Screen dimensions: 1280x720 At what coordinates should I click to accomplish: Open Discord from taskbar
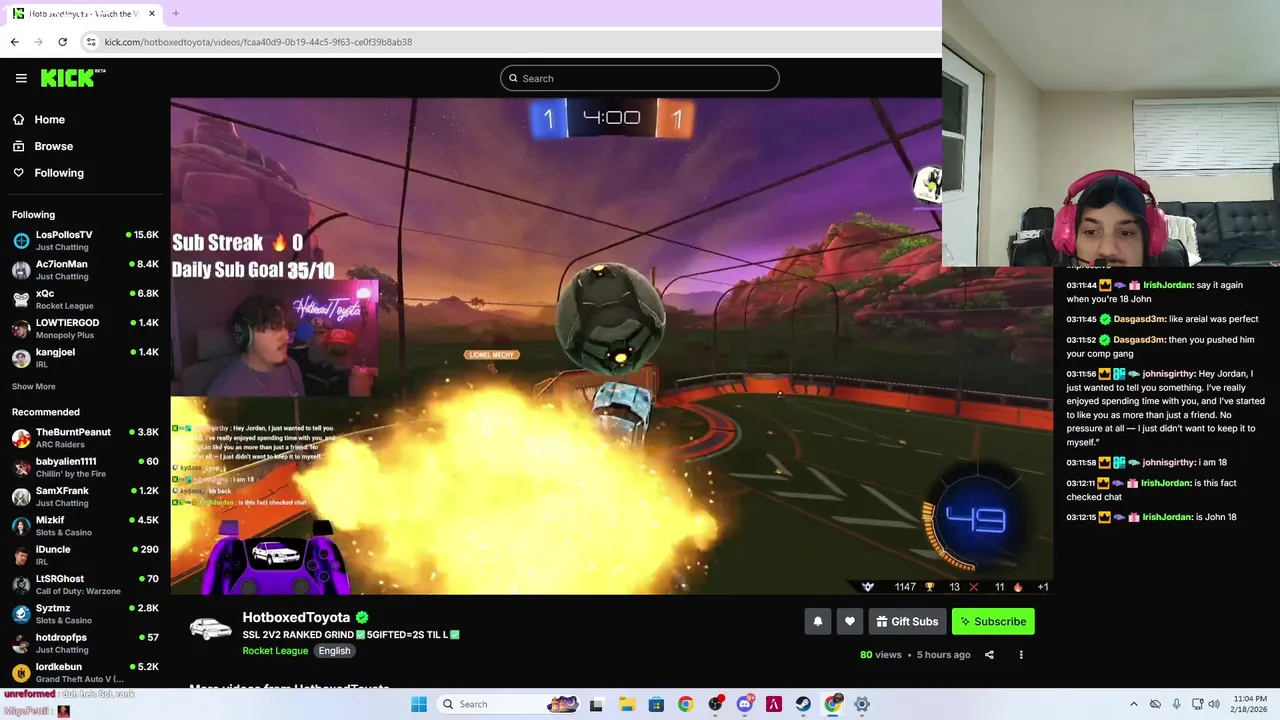[x=744, y=704]
